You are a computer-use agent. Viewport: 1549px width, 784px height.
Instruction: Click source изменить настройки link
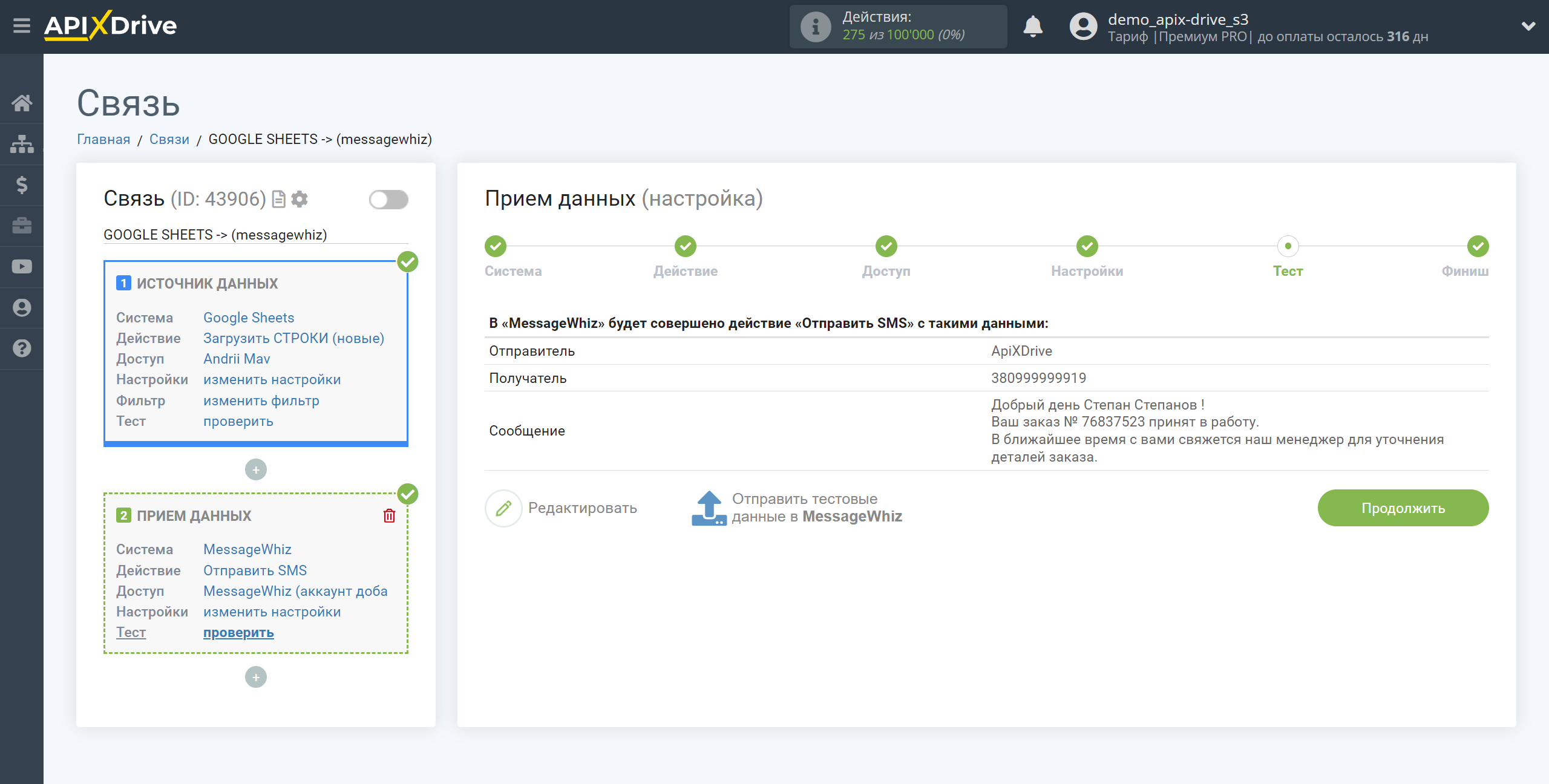click(x=272, y=379)
